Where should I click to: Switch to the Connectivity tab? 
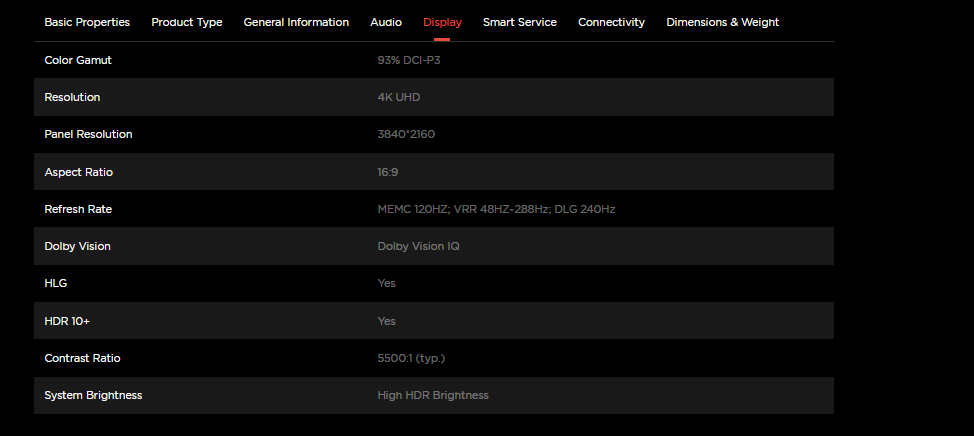coord(611,22)
